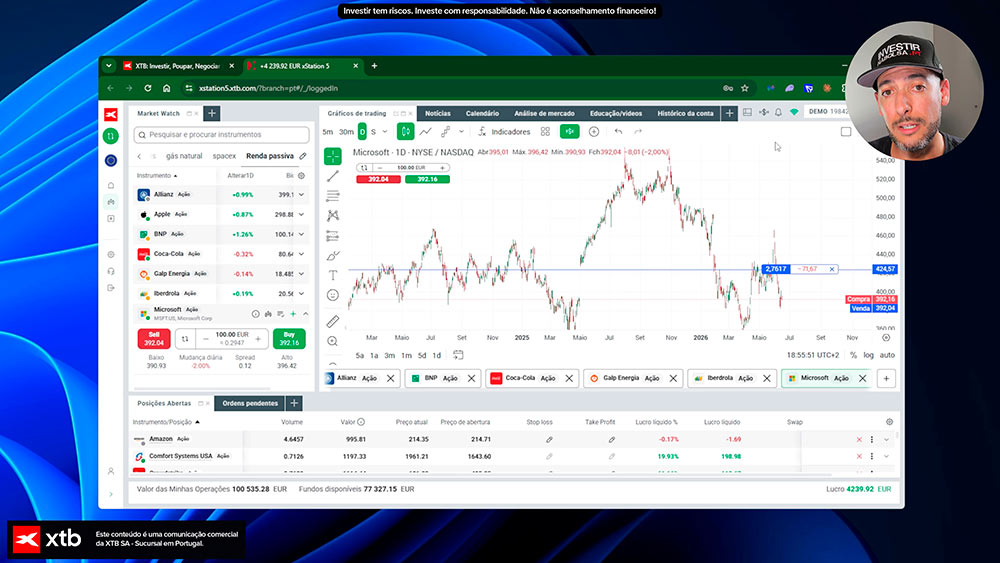Image resolution: width=1000 pixels, height=563 pixels.
Task: Expand Comfort Systems USA position chevron
Action: coord(886,457)
